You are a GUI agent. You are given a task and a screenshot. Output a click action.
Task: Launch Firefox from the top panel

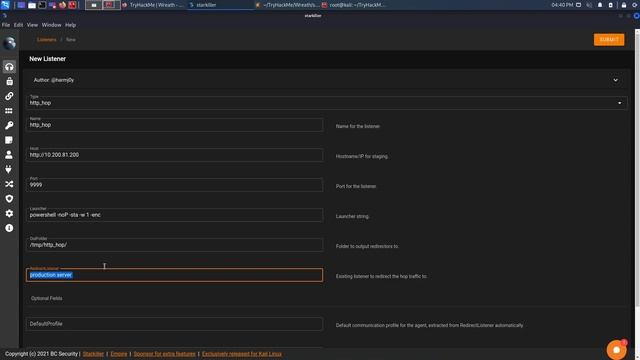62,5
